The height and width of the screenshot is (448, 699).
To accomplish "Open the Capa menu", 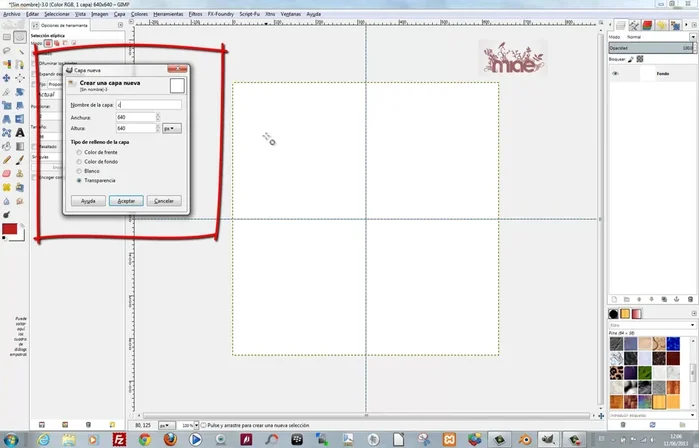I will [x=119, y=15].
